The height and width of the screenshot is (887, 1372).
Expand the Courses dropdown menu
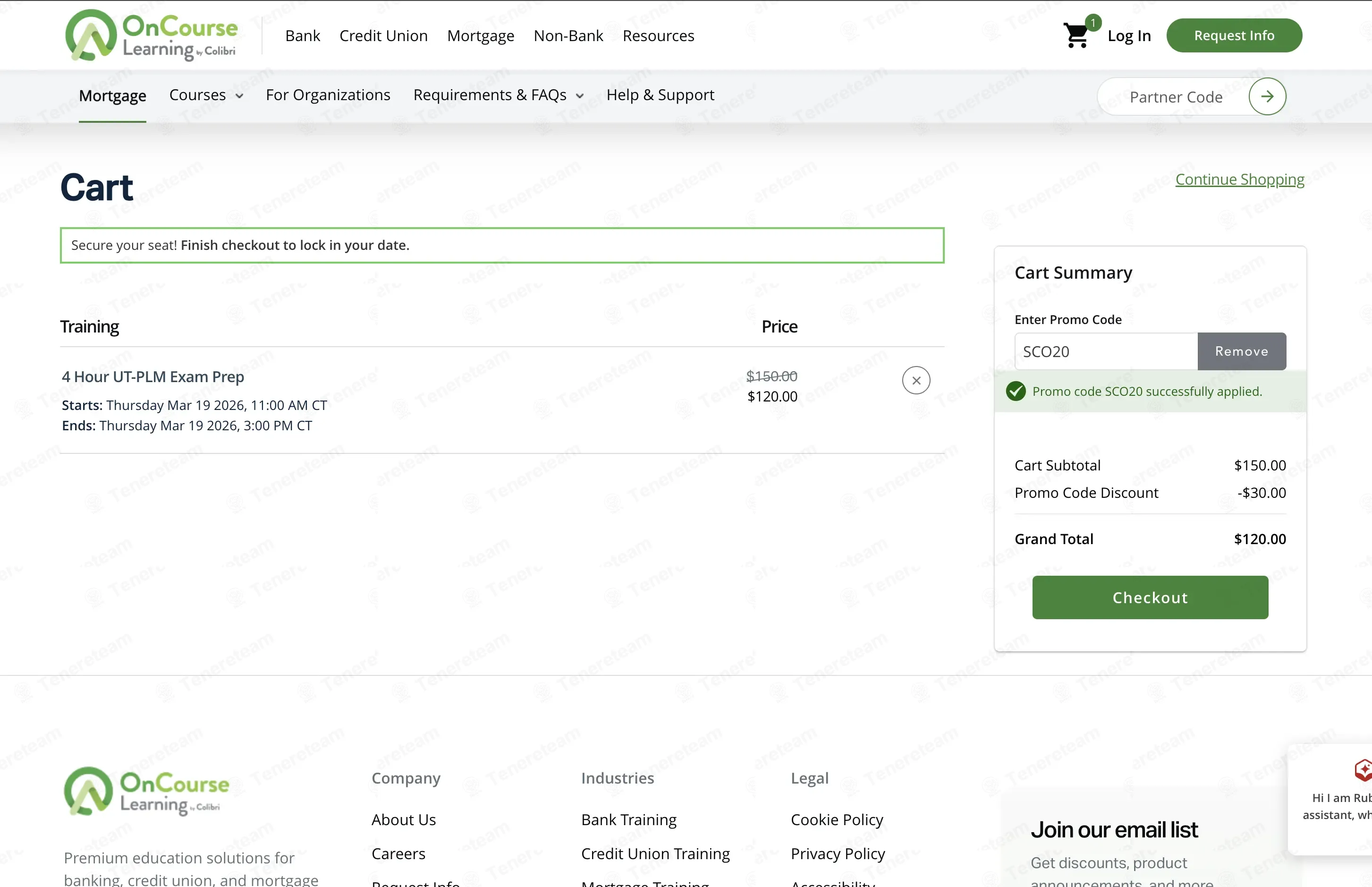(x=206, y=95)
